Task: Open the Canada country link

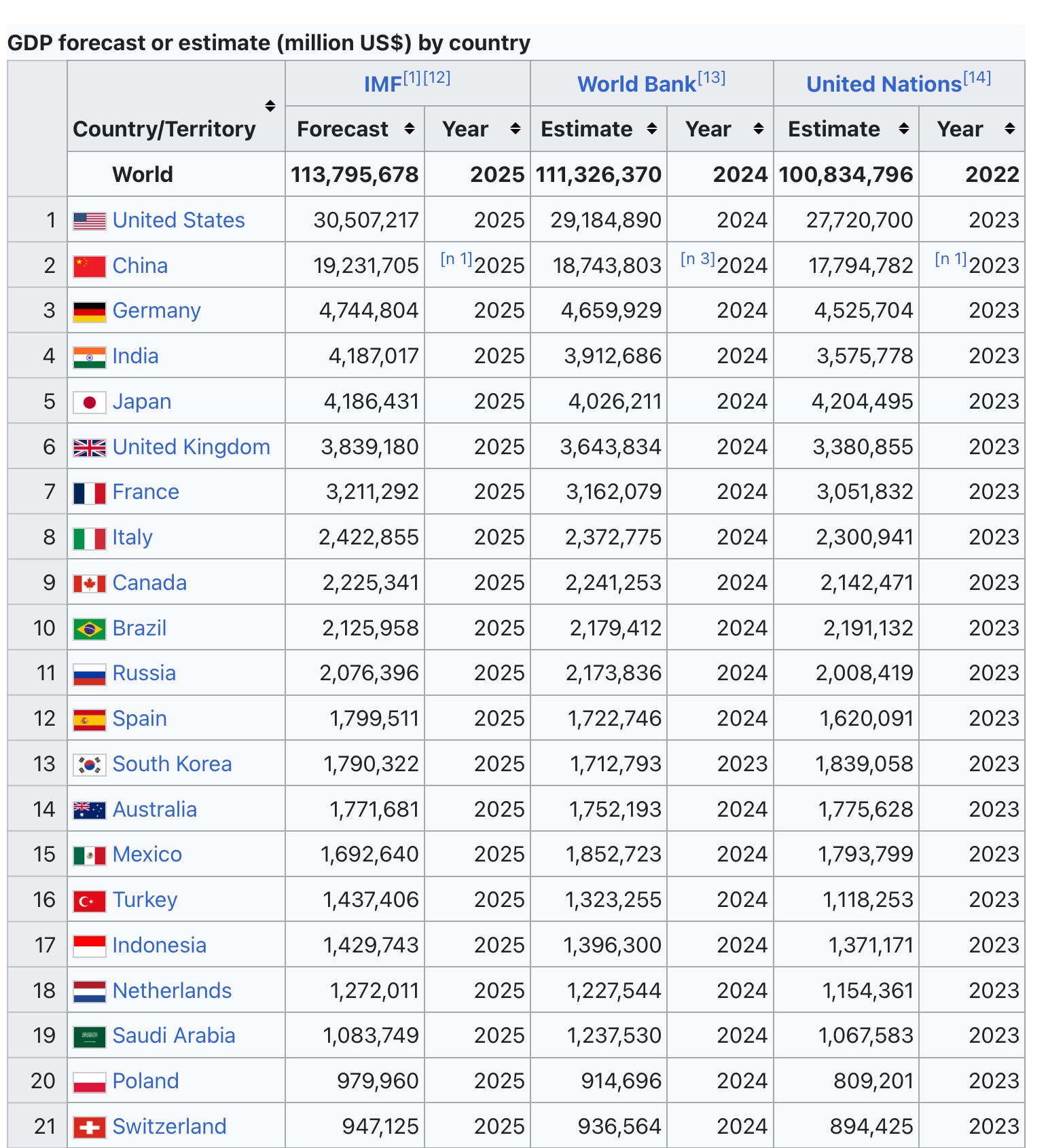Action: [x=149, y=583]
